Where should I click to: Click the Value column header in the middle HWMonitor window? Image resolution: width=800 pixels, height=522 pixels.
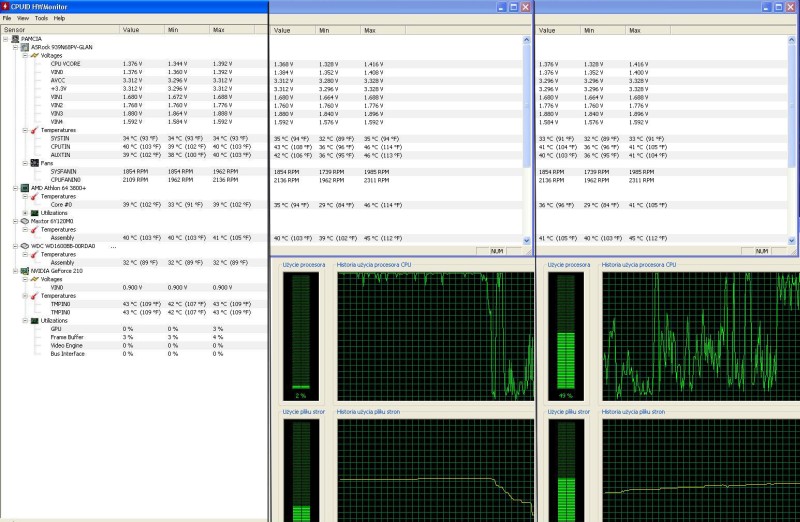point(292,30)
